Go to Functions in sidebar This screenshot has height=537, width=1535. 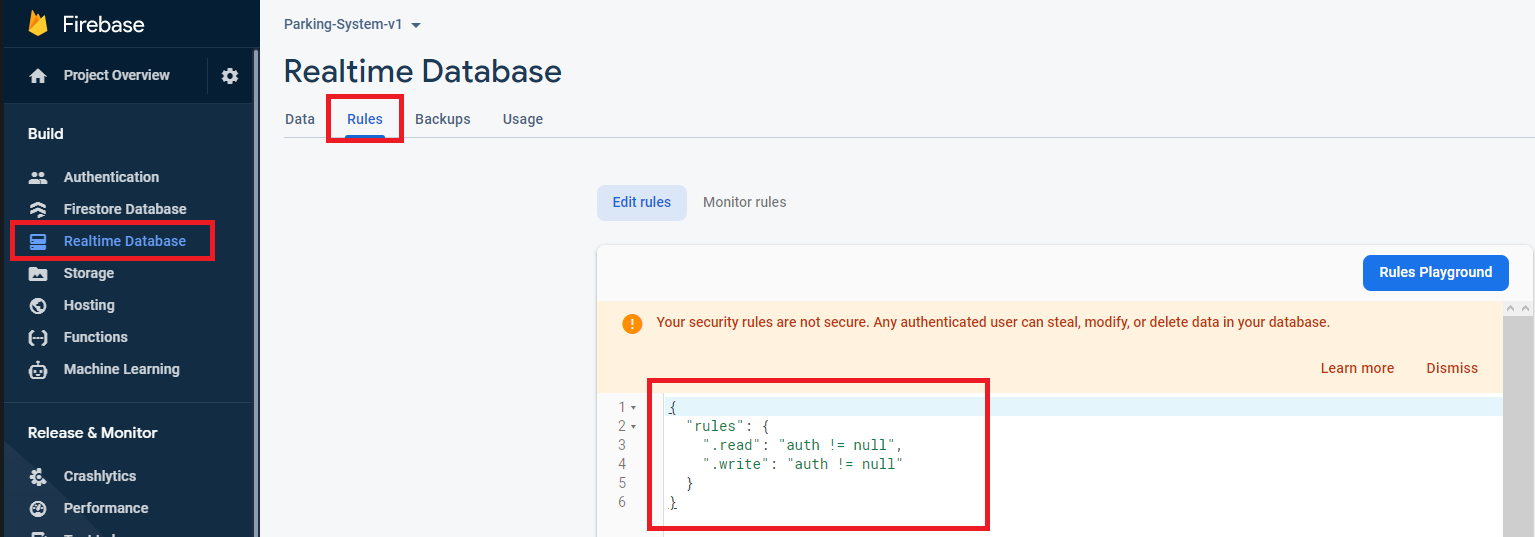(x=96, y=337)
